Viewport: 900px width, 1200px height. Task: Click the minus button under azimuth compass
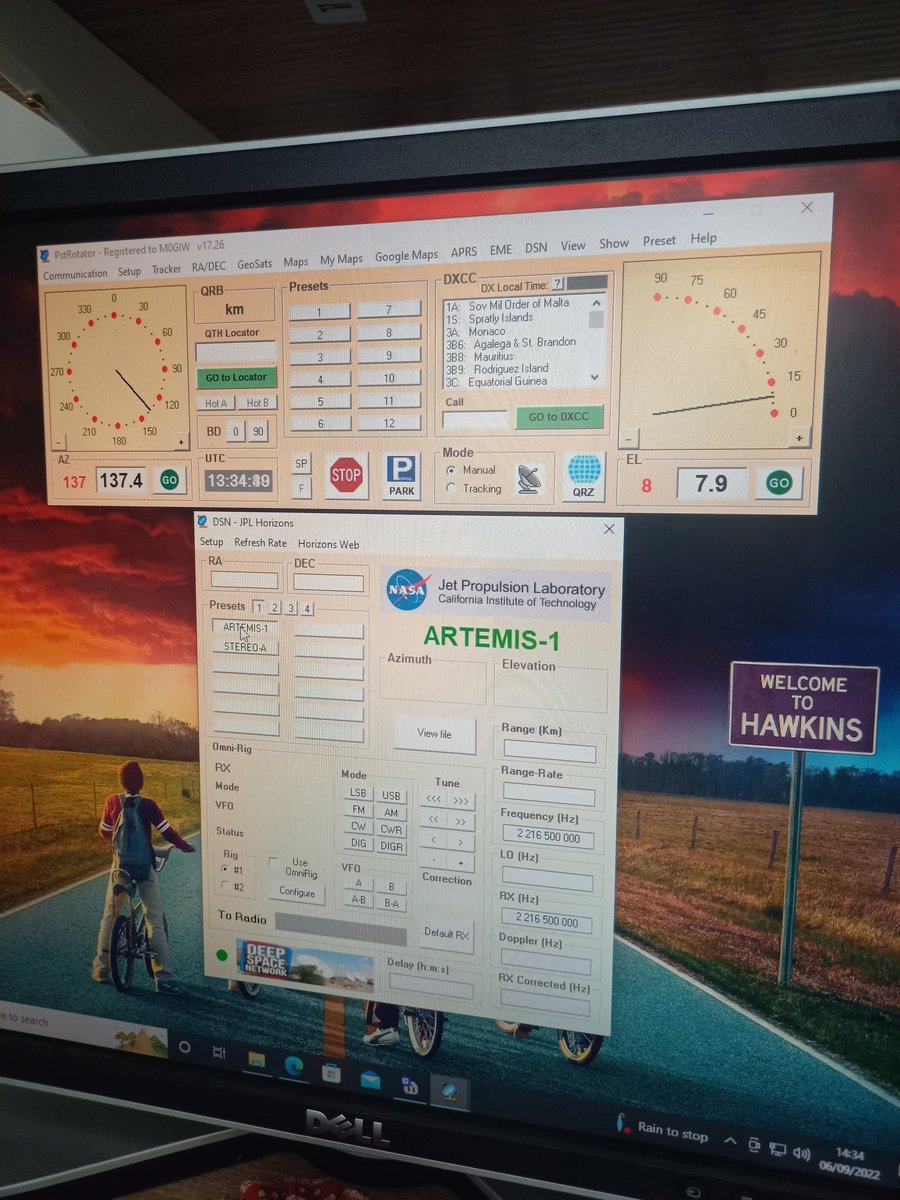[59, 441]
